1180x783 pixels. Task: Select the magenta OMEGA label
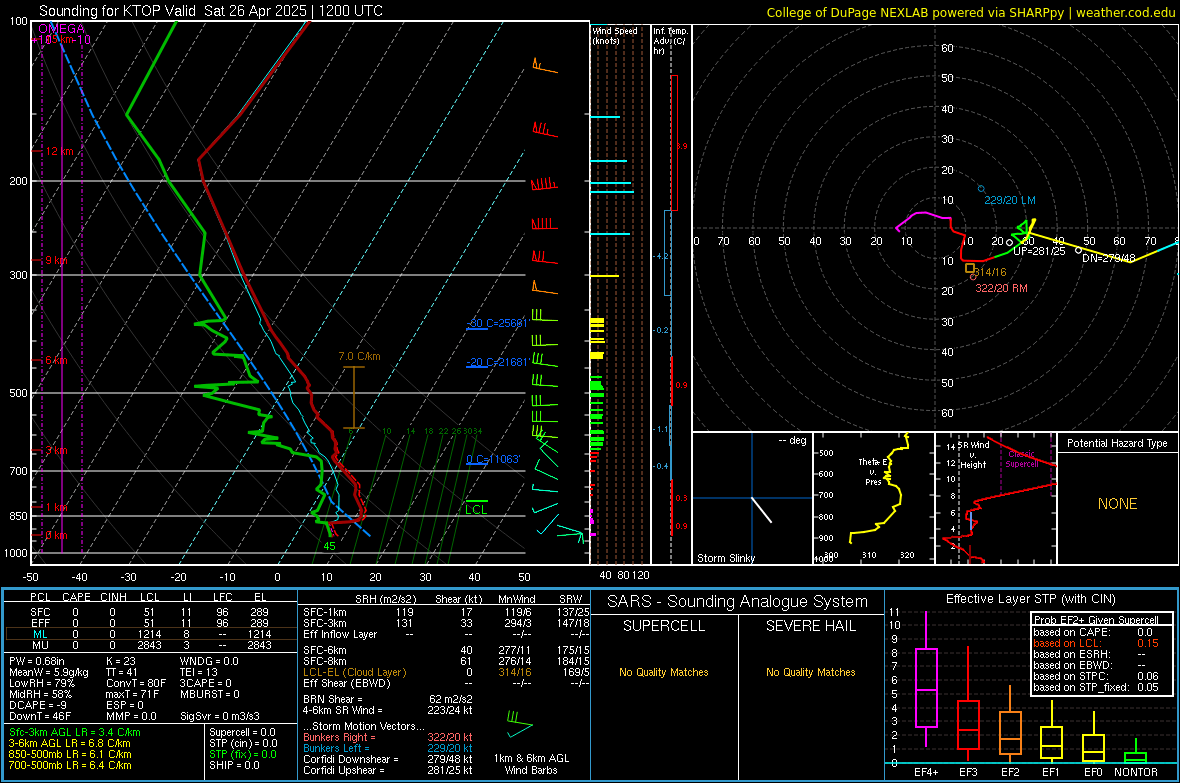pyautogui.click(x=61, y=29)
